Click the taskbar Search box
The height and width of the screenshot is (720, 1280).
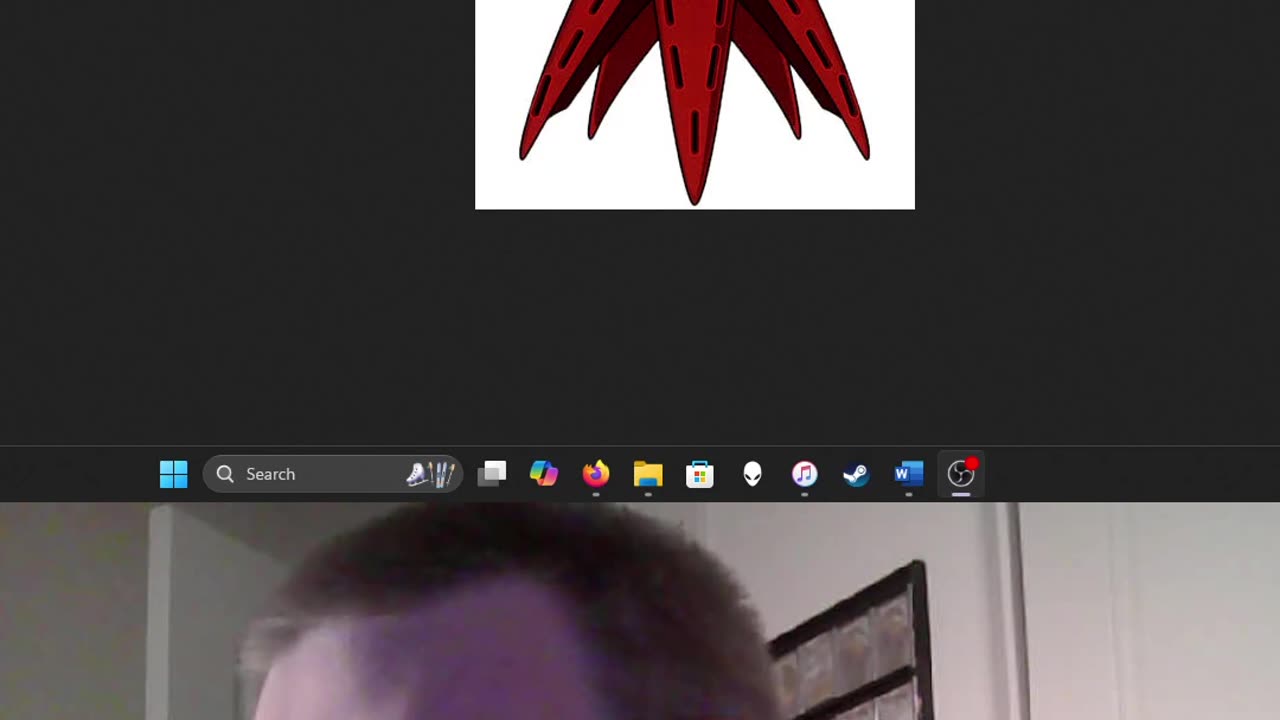click(x=333, y=474)
